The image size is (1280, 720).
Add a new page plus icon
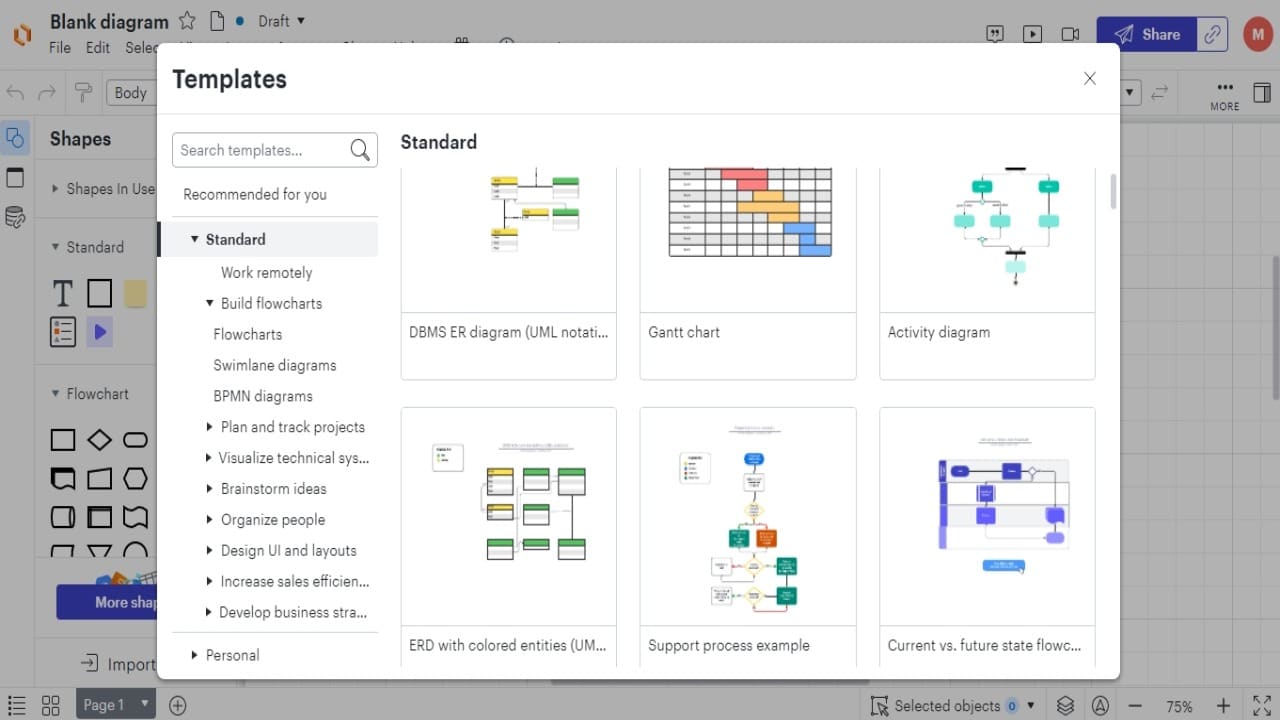(x=177, y=705)
